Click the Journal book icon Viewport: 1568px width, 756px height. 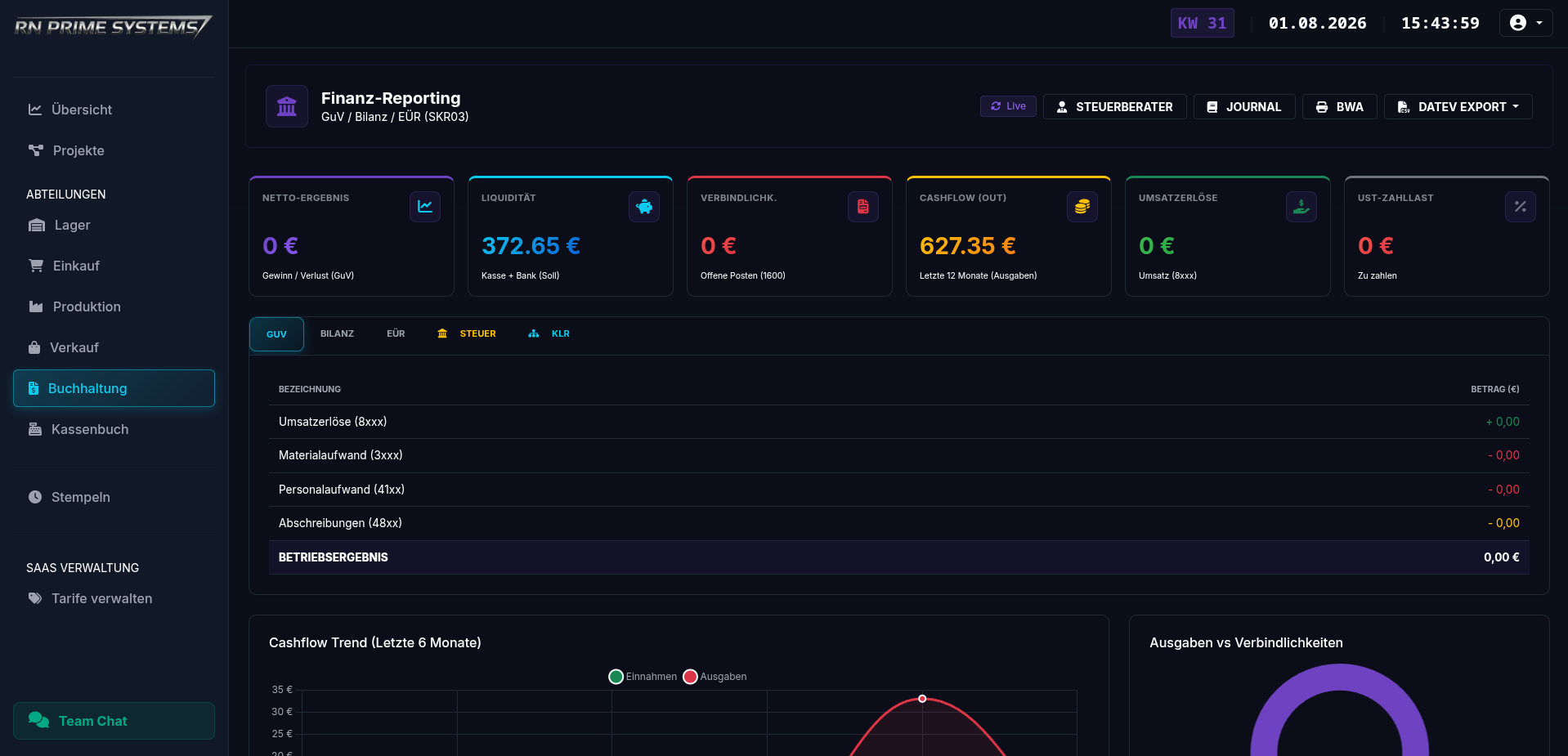tap(1212, 107)
